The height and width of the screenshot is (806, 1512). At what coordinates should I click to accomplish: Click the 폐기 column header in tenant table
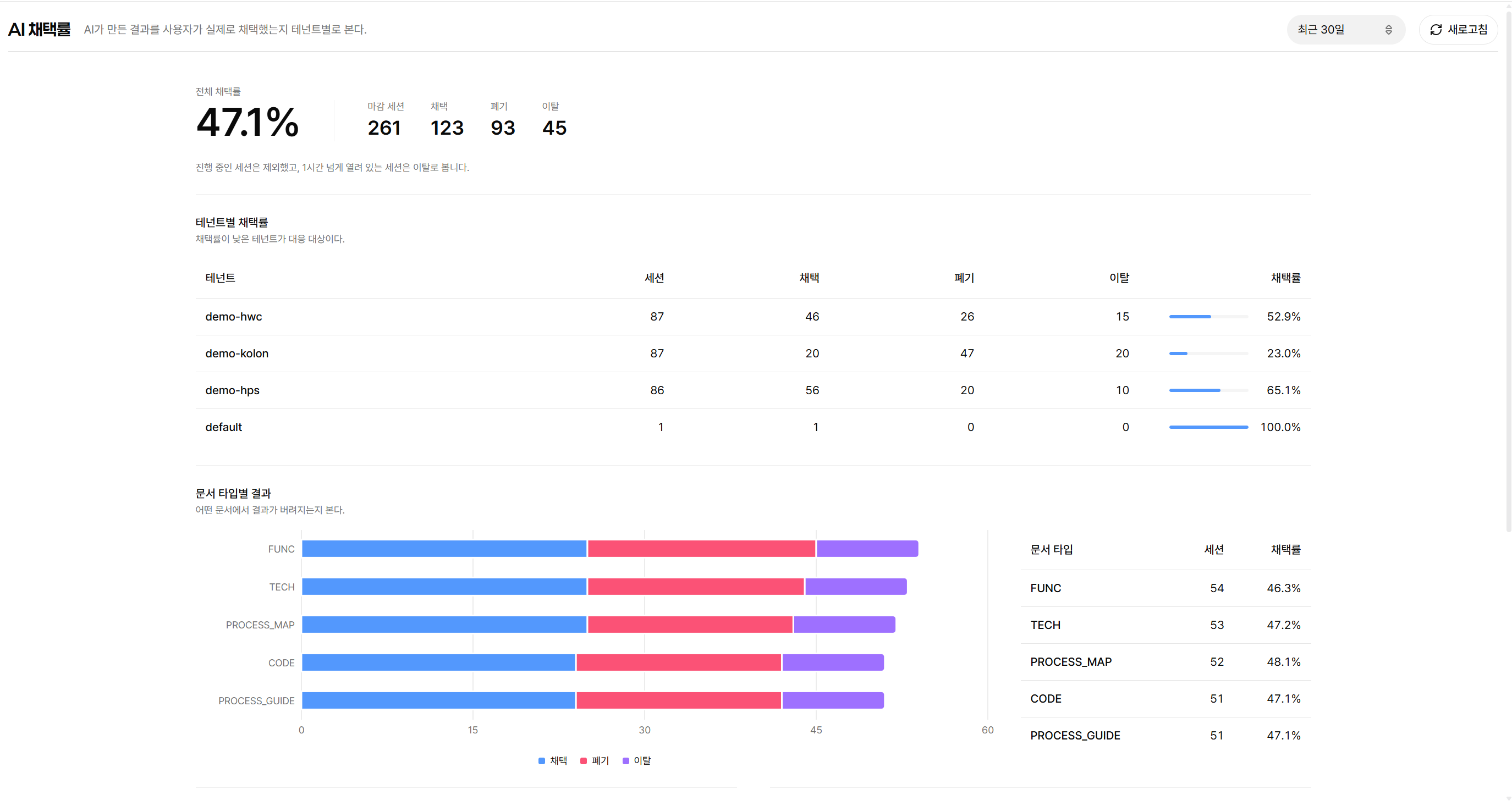pyautogui.click(x=964, y=278)
